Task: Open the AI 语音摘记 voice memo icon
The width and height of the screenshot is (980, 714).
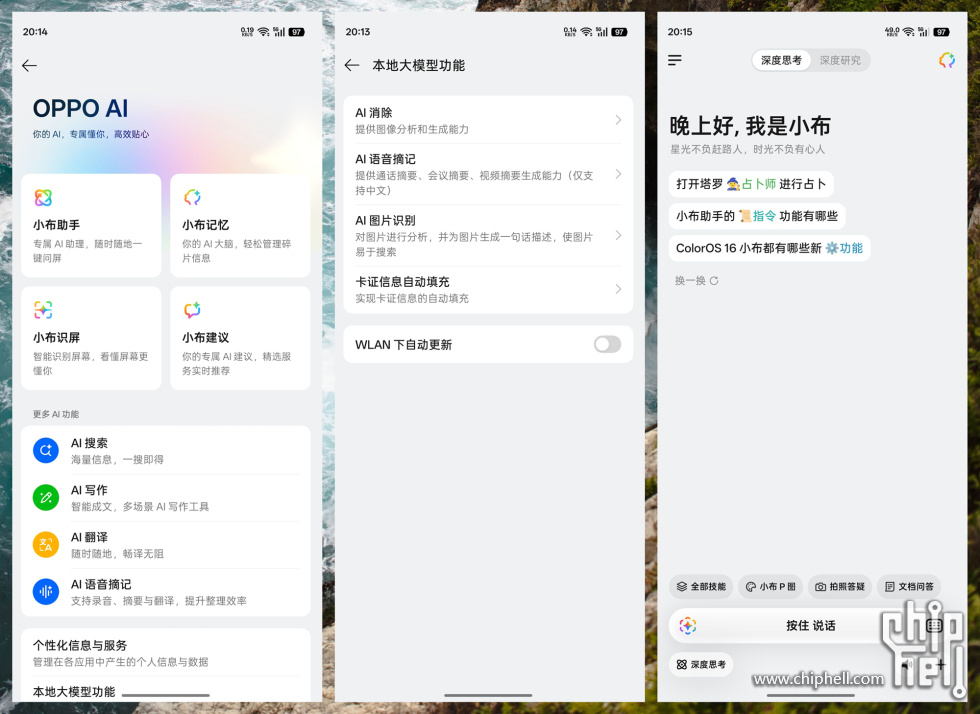Action: (x=45, y=591)
